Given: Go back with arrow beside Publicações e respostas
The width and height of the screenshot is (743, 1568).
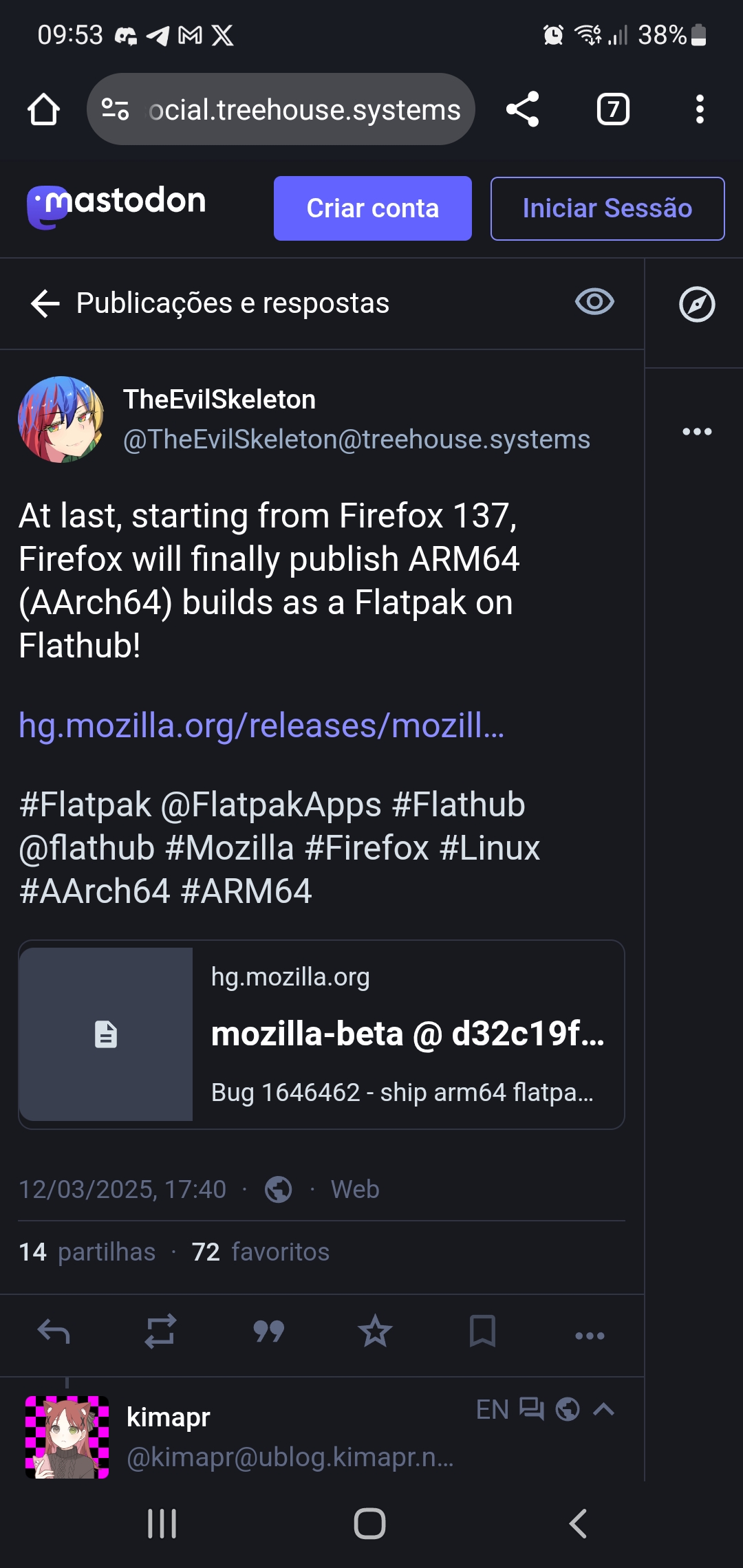Looking at the screenshot, I should pyautogui.click(x=45, y=303).
